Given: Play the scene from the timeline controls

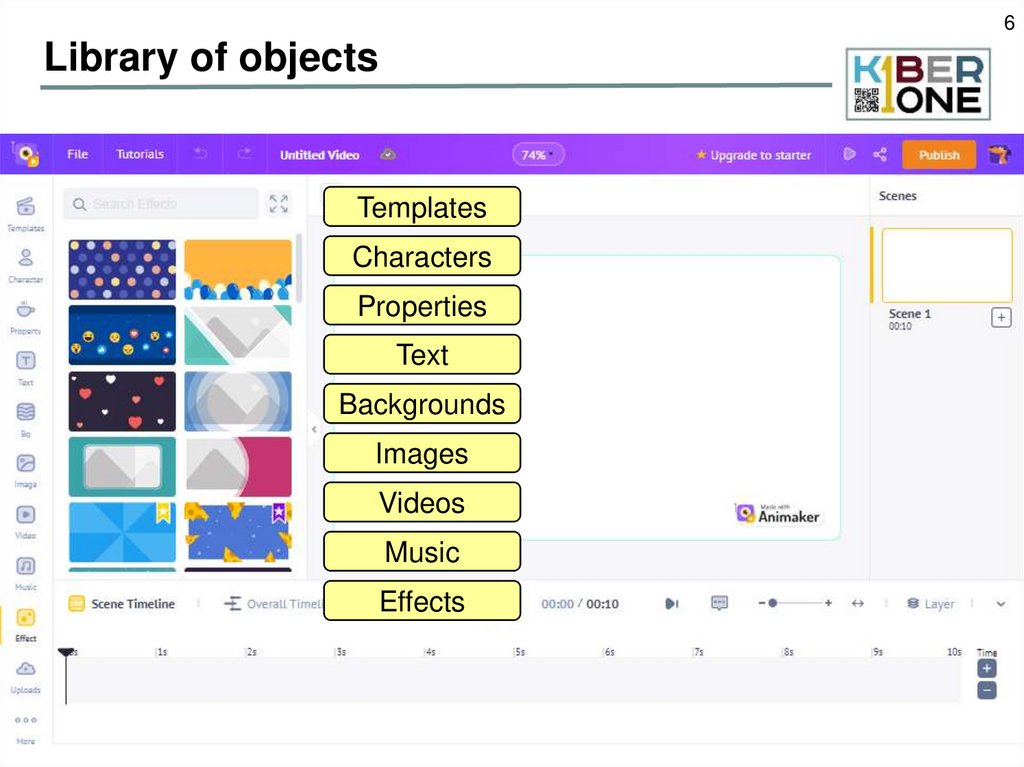Looking at the screenshot, I should pyautogui.click(x=671, y=604).
